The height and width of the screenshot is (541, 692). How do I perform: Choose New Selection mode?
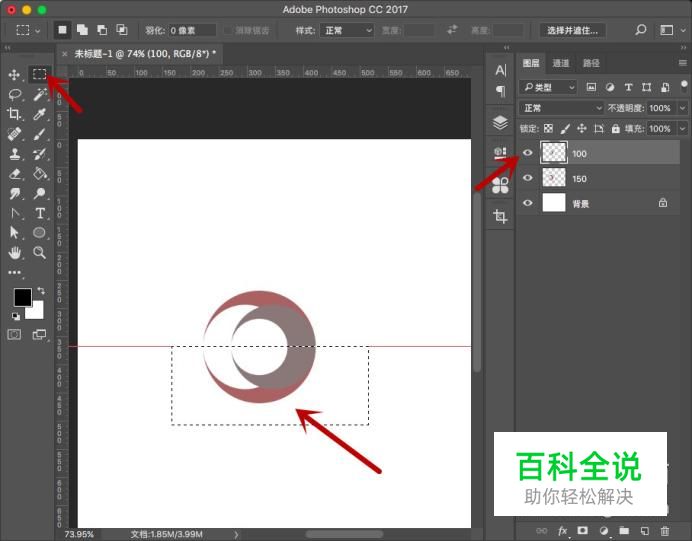[62, 30]
